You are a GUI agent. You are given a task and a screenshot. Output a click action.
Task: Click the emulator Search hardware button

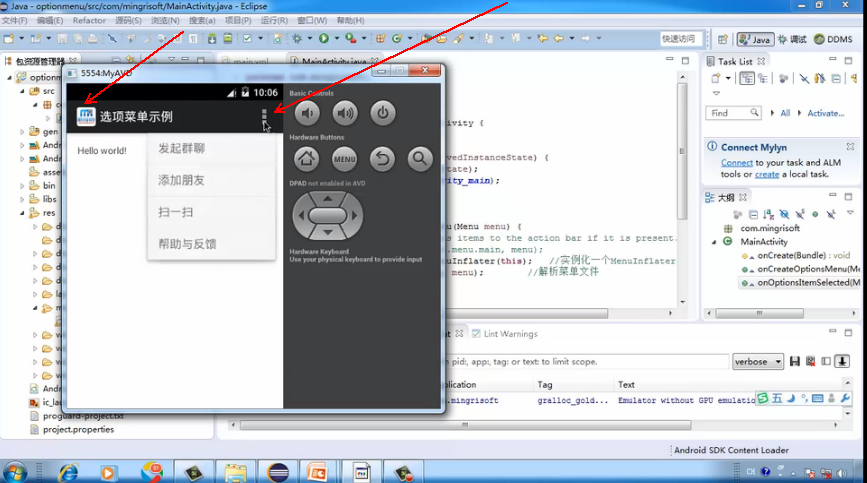tap(420, 159)
